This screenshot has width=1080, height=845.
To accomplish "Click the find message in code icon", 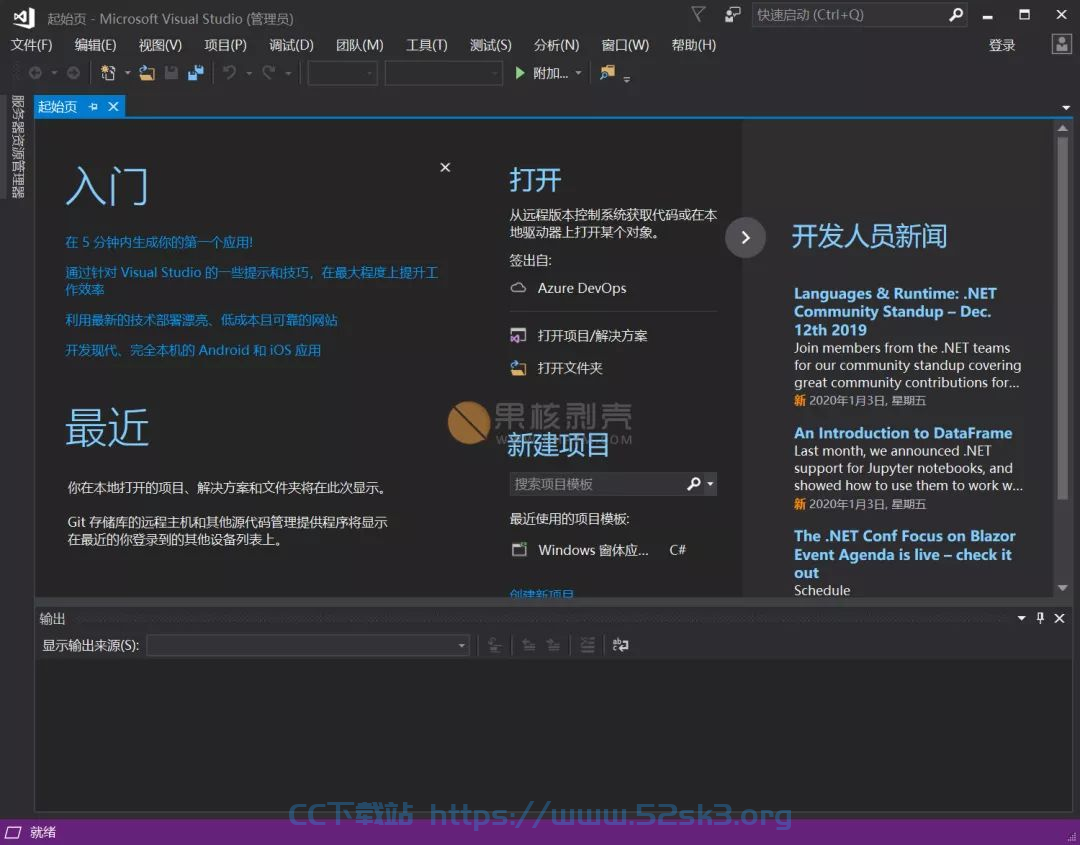I will [495, 645].
